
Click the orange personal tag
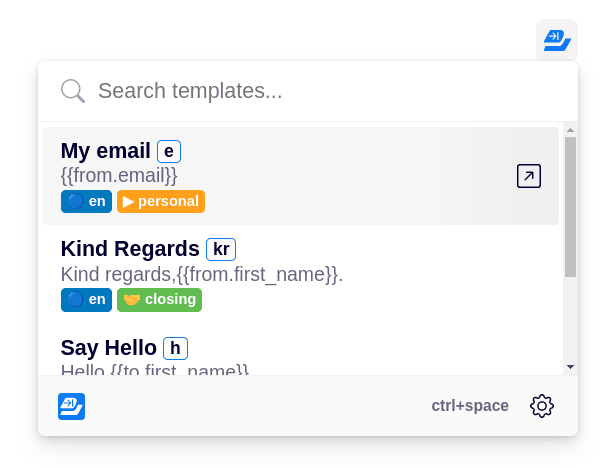click(161, 201)
